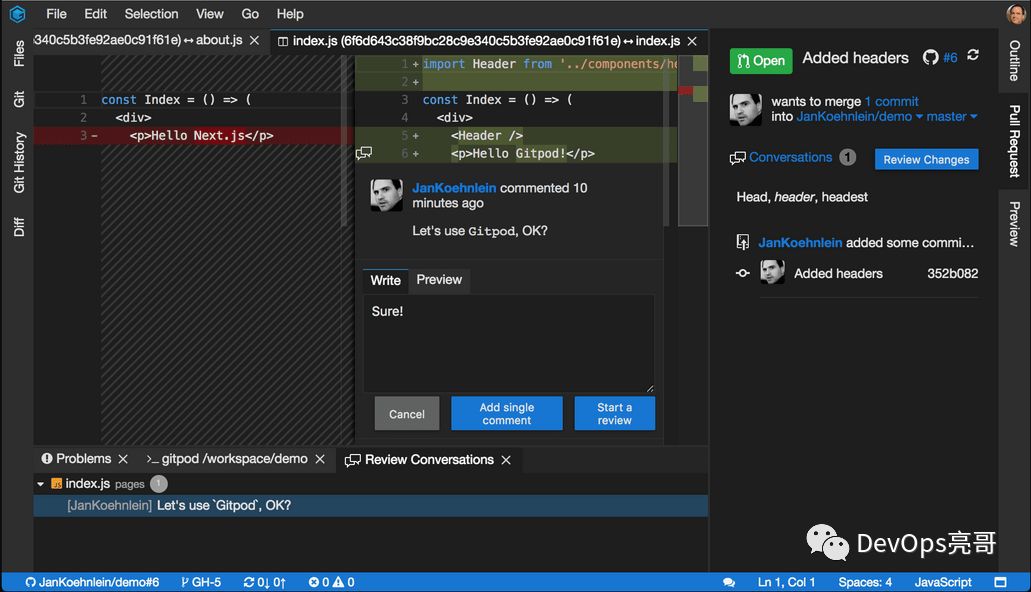Click the errors and warnings counter

(331, 582)
